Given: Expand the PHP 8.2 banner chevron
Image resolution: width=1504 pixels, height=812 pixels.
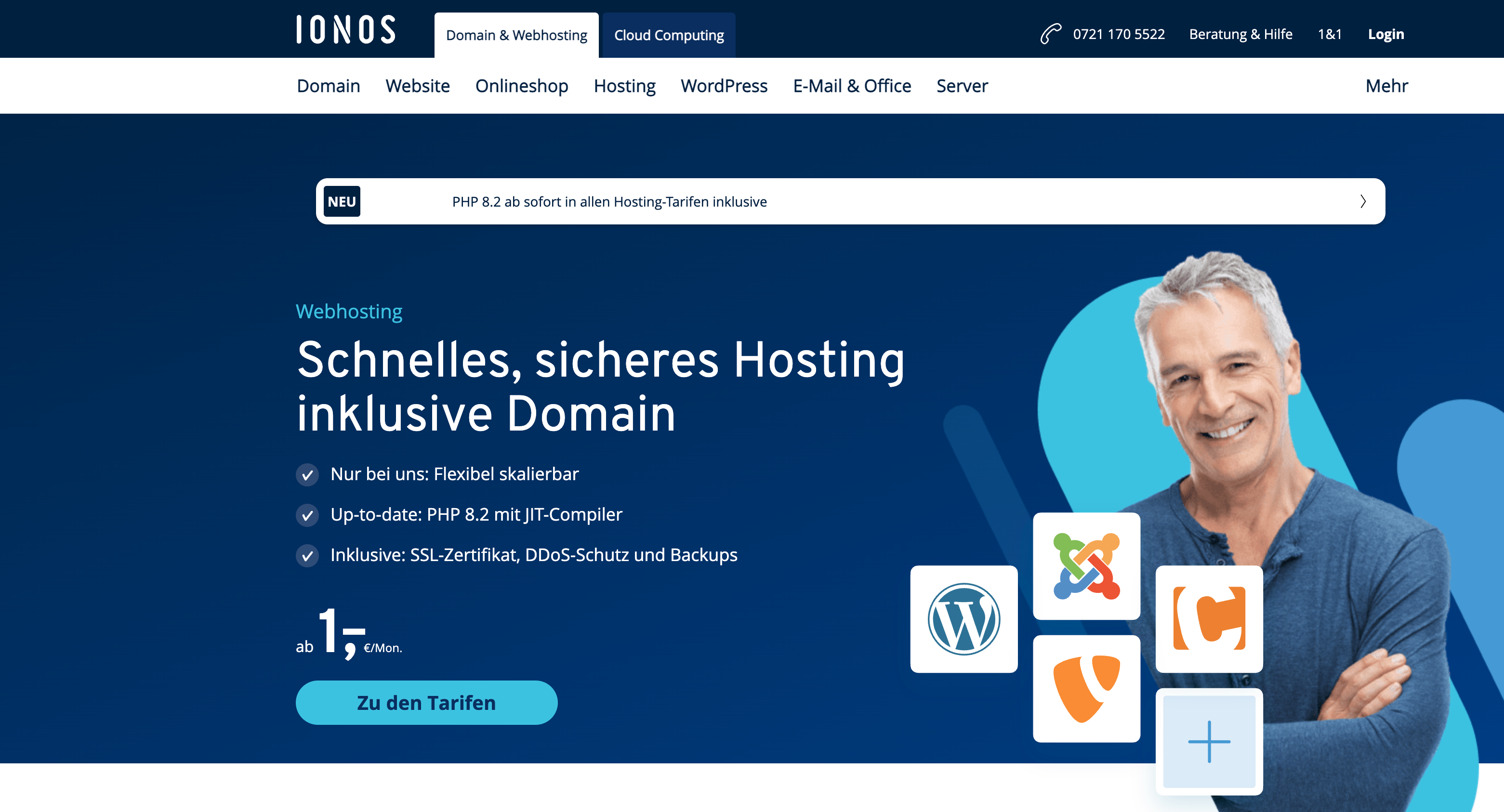Looking at the screenshot, I should [1363, 201].
